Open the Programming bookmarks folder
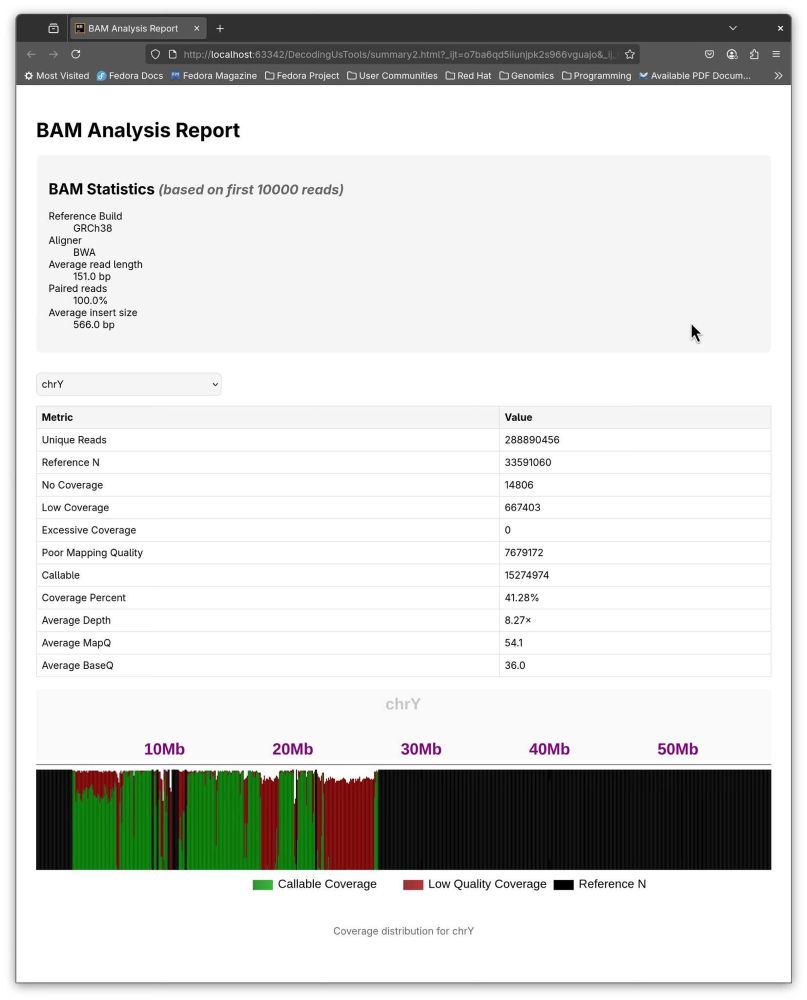This screenshot has width=807, height=1000. click(x=596, y=75)
